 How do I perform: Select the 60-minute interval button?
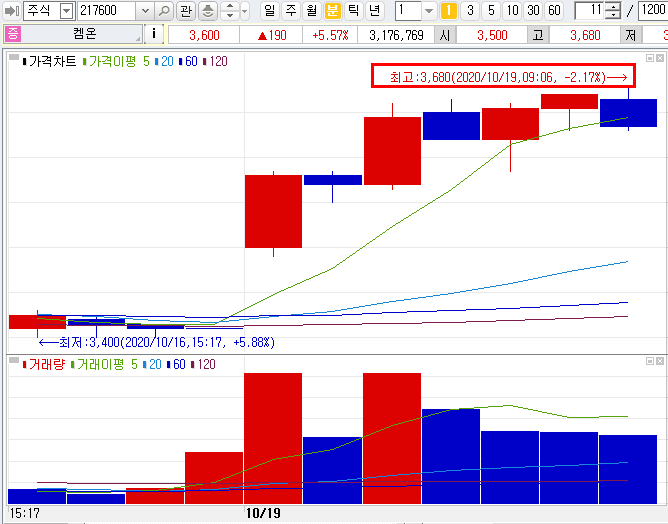[x=554, y=10]
